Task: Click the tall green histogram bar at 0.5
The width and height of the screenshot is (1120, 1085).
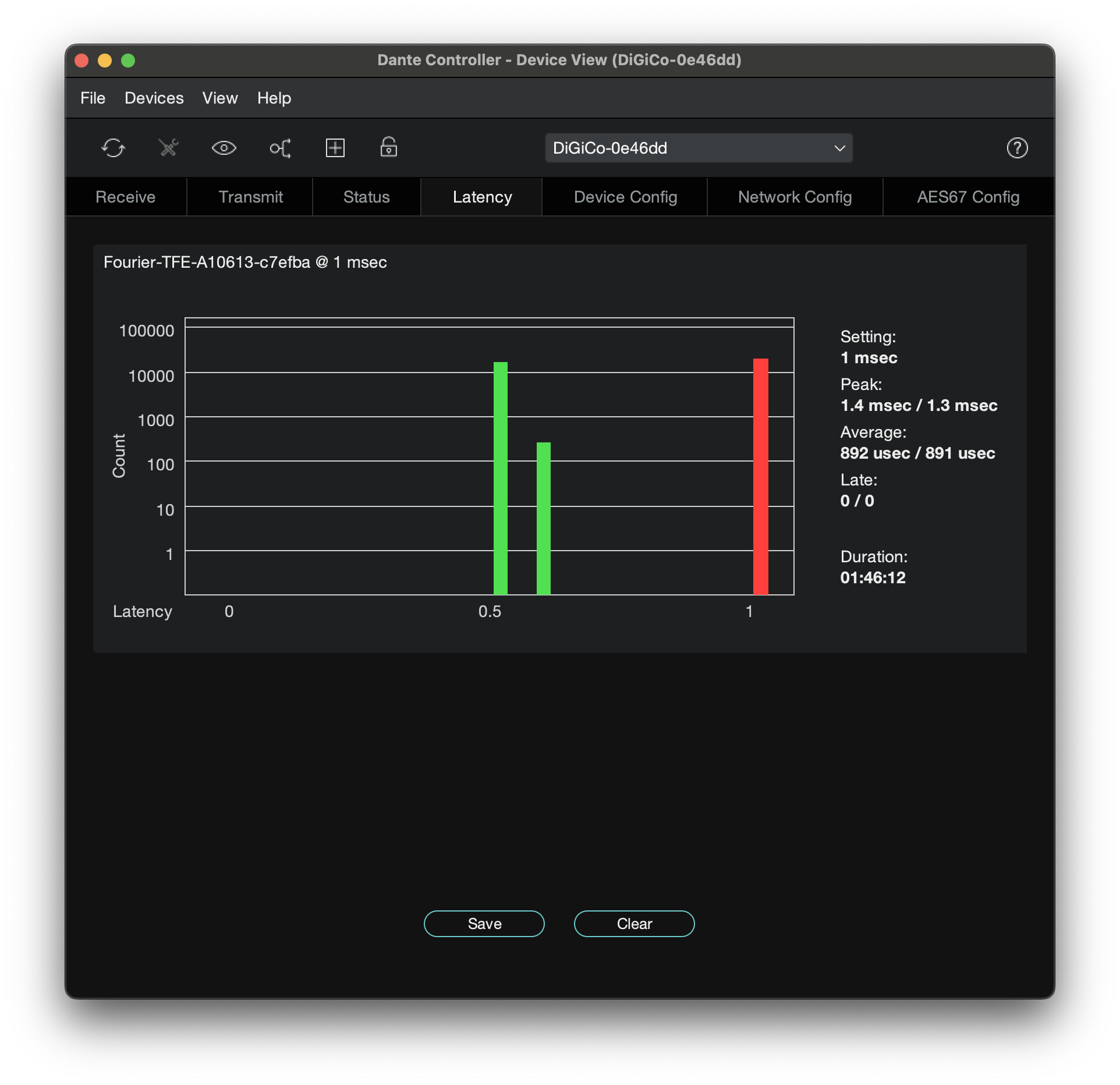Action: (501, 478)
